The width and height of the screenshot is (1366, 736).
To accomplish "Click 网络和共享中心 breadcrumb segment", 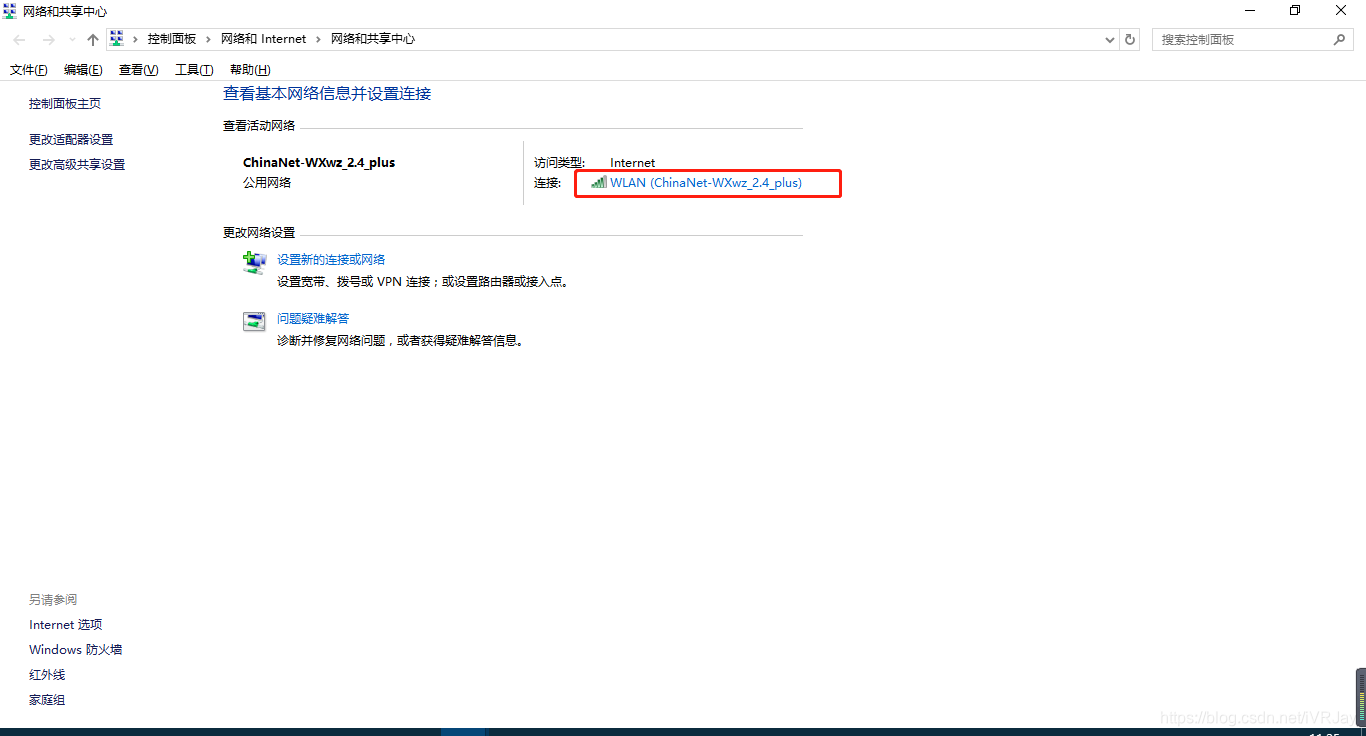I will (x=373, y=39).
